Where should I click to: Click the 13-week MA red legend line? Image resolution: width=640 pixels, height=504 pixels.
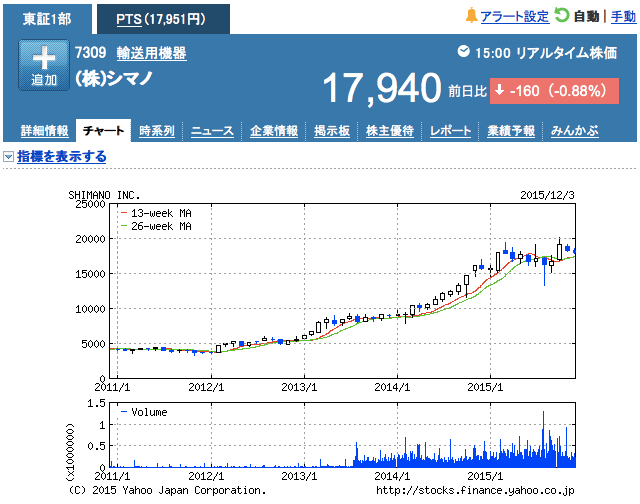tap(125, 213)
